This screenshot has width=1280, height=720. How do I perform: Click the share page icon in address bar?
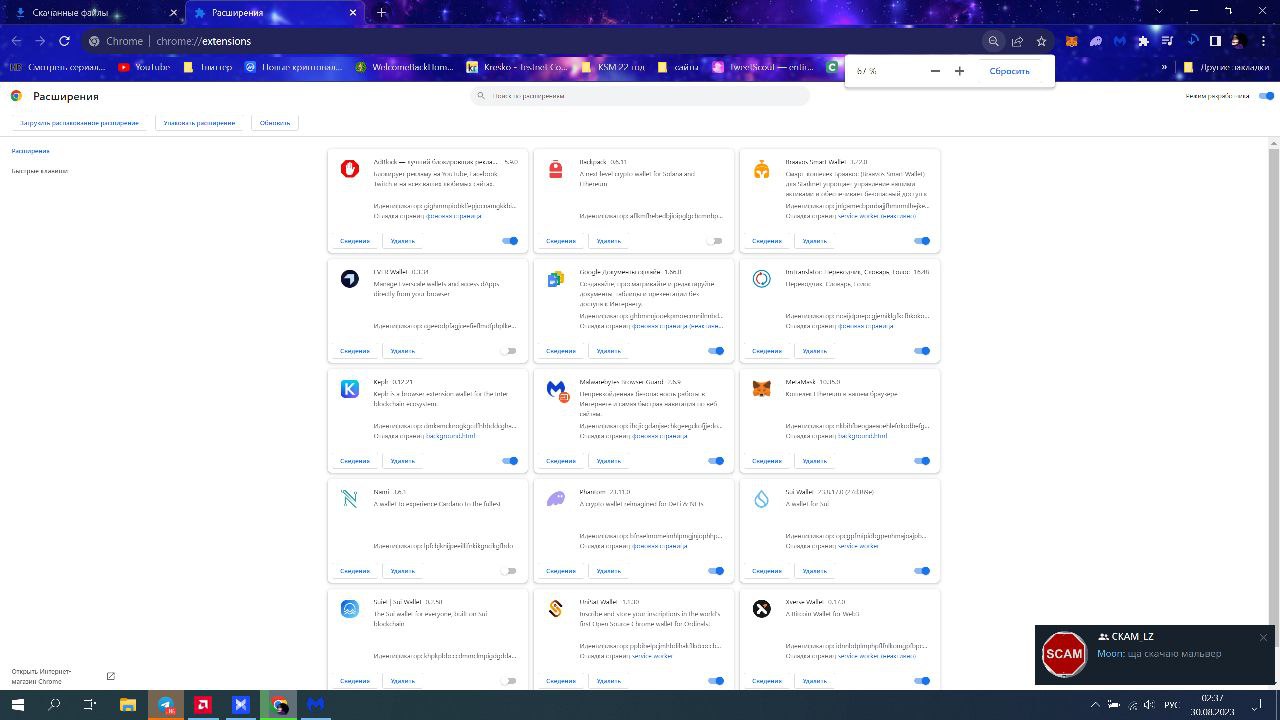[1017, 41]
